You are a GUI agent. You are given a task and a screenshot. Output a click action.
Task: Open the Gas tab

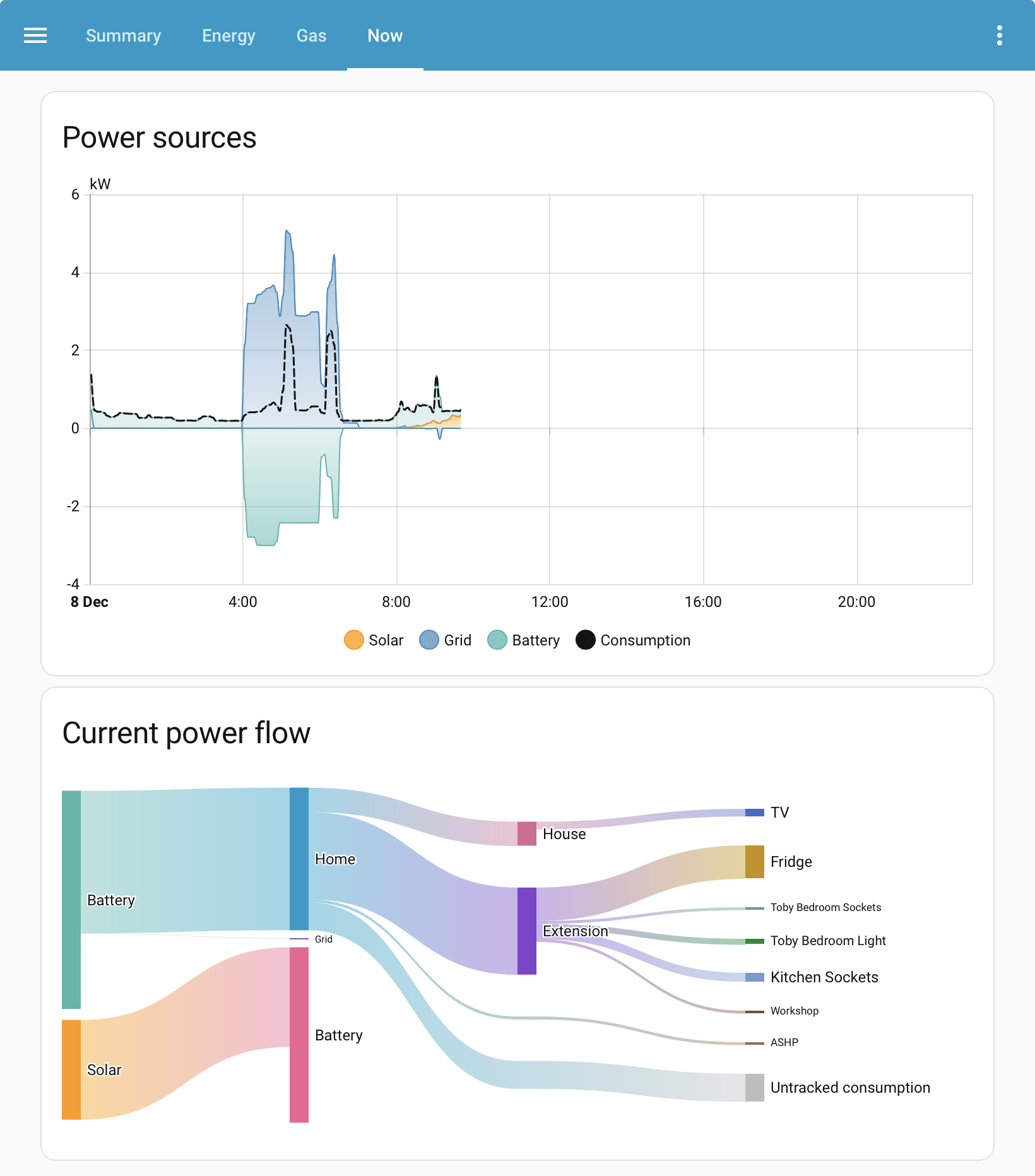(312, 35)
